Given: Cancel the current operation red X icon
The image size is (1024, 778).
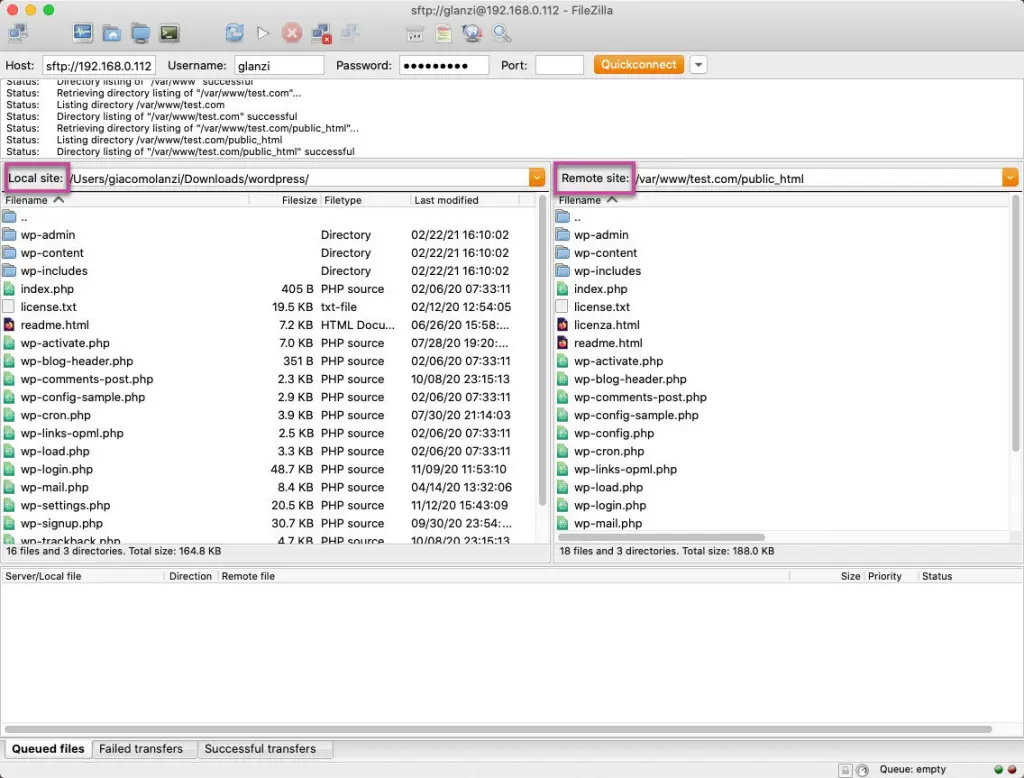Looking at the screenshot, I should pyautogui.click(x=292, y=33).
